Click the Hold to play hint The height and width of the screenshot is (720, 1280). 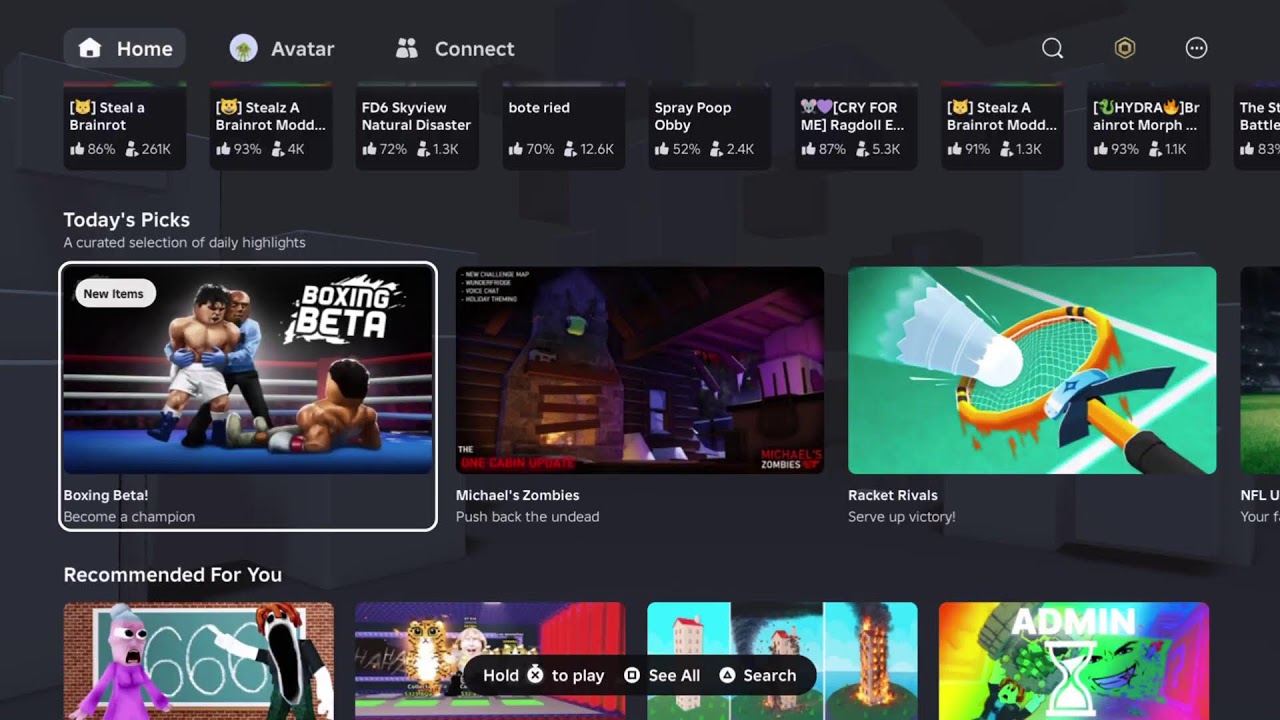click(x=544, y=675)
